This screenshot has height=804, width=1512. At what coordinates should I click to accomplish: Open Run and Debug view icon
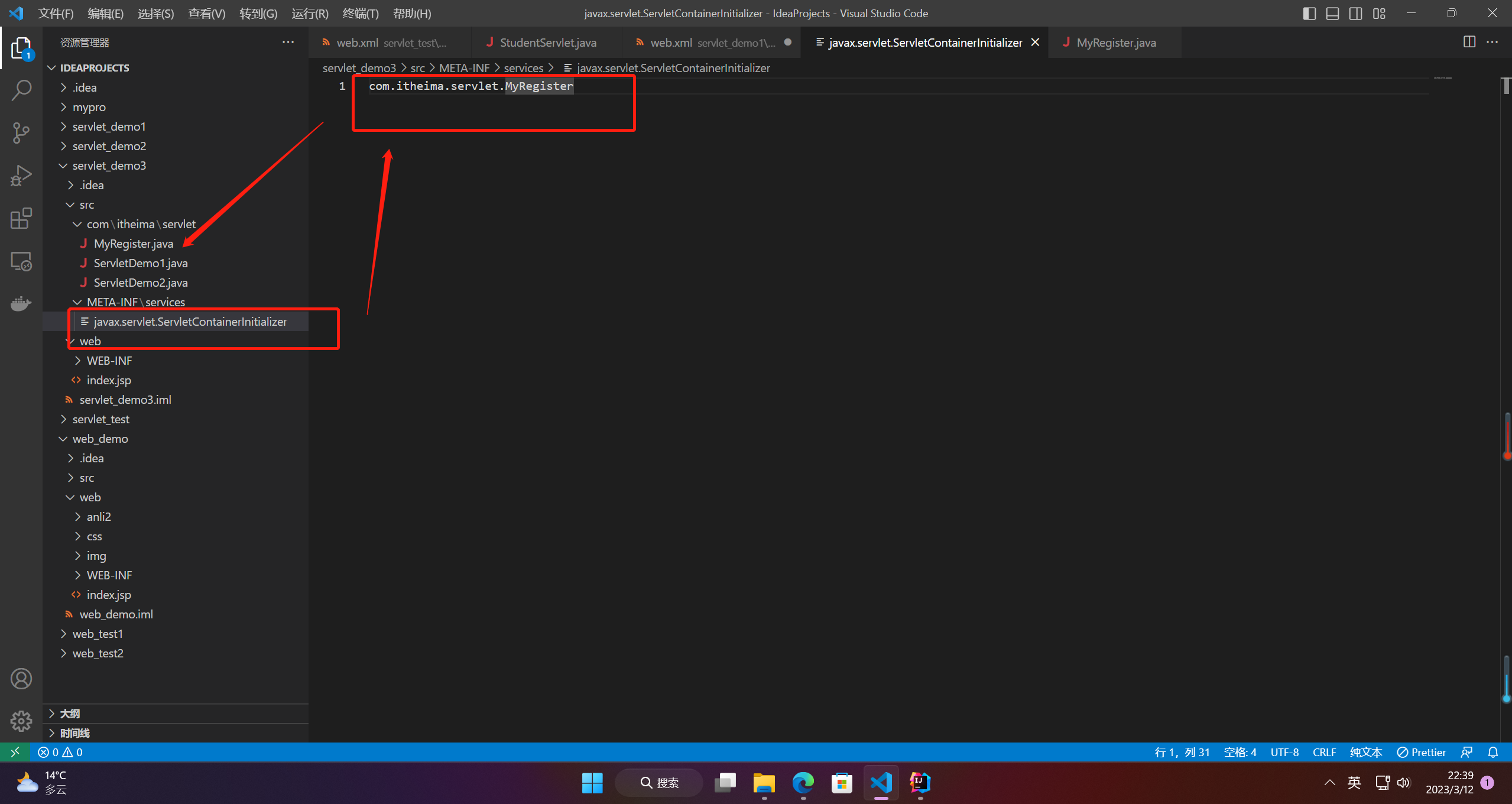[x=21, y=176]
